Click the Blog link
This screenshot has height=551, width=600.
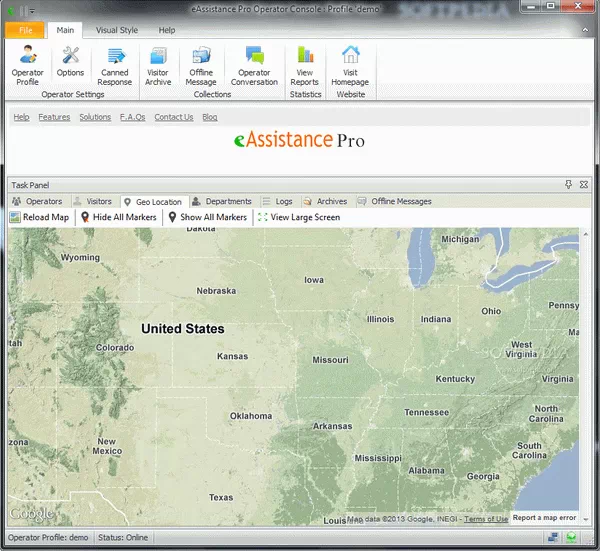(x=210, y=117)
